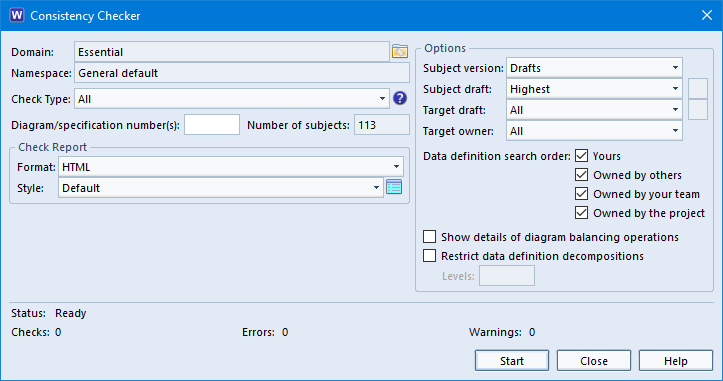Click the Errors: 0 counter

[x=265, y=332]
